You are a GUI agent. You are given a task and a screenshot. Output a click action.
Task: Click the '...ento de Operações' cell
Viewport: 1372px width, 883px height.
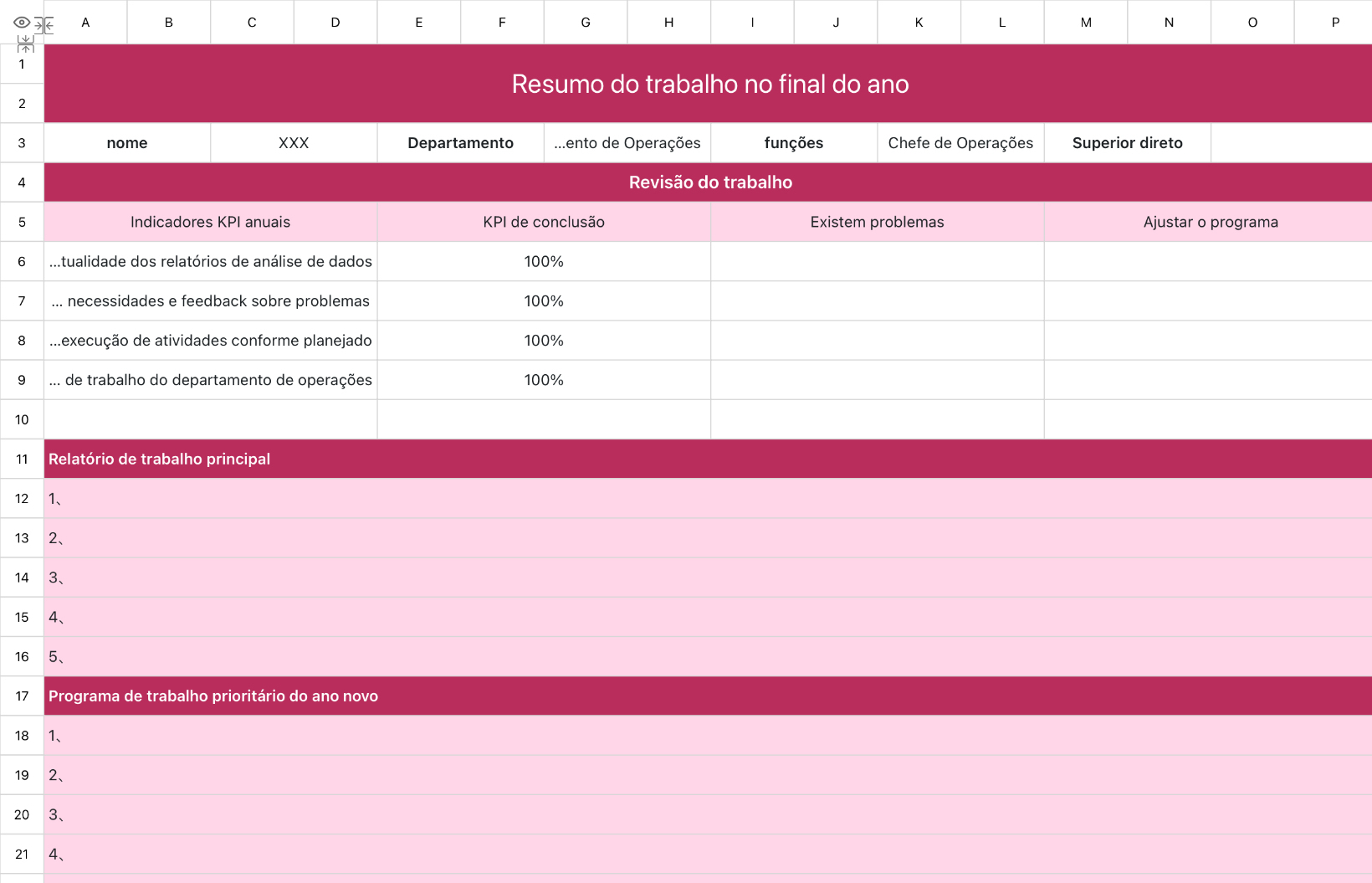pyautogui.click(x=627, y=143)
